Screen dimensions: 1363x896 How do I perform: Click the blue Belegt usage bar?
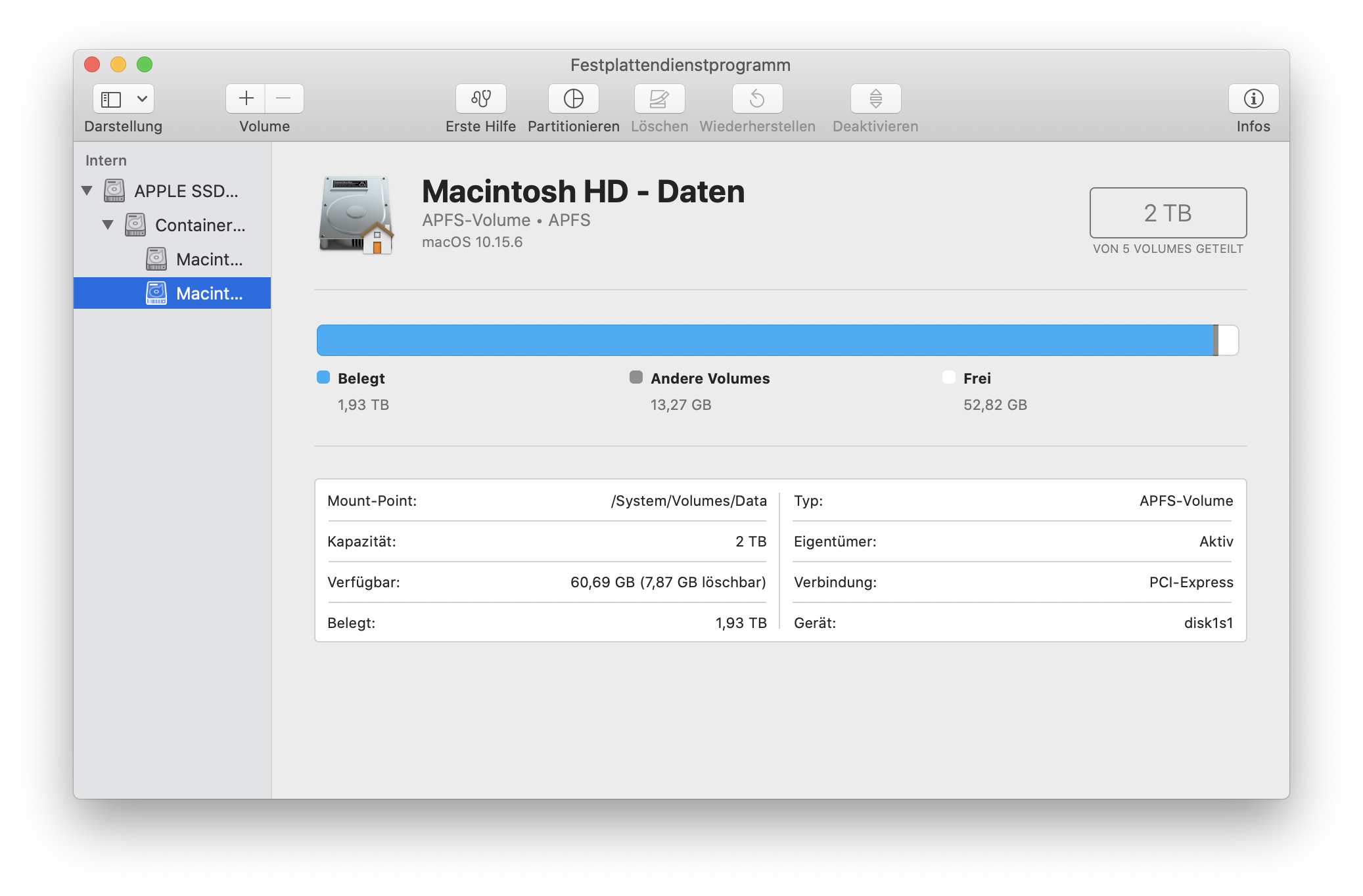(x=762, y=340)
